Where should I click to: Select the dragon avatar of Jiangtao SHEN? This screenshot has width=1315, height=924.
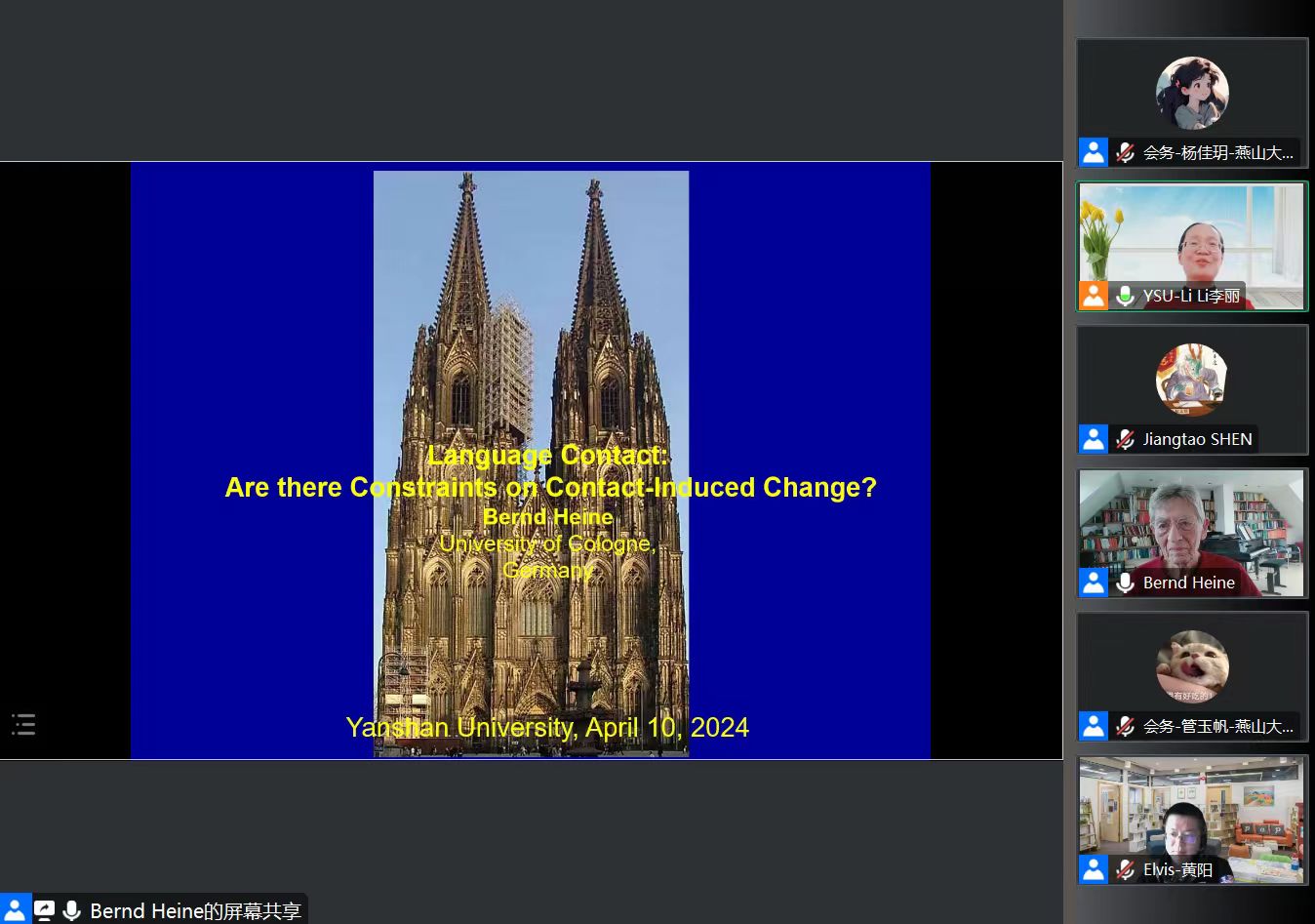tap(1192, 380)
